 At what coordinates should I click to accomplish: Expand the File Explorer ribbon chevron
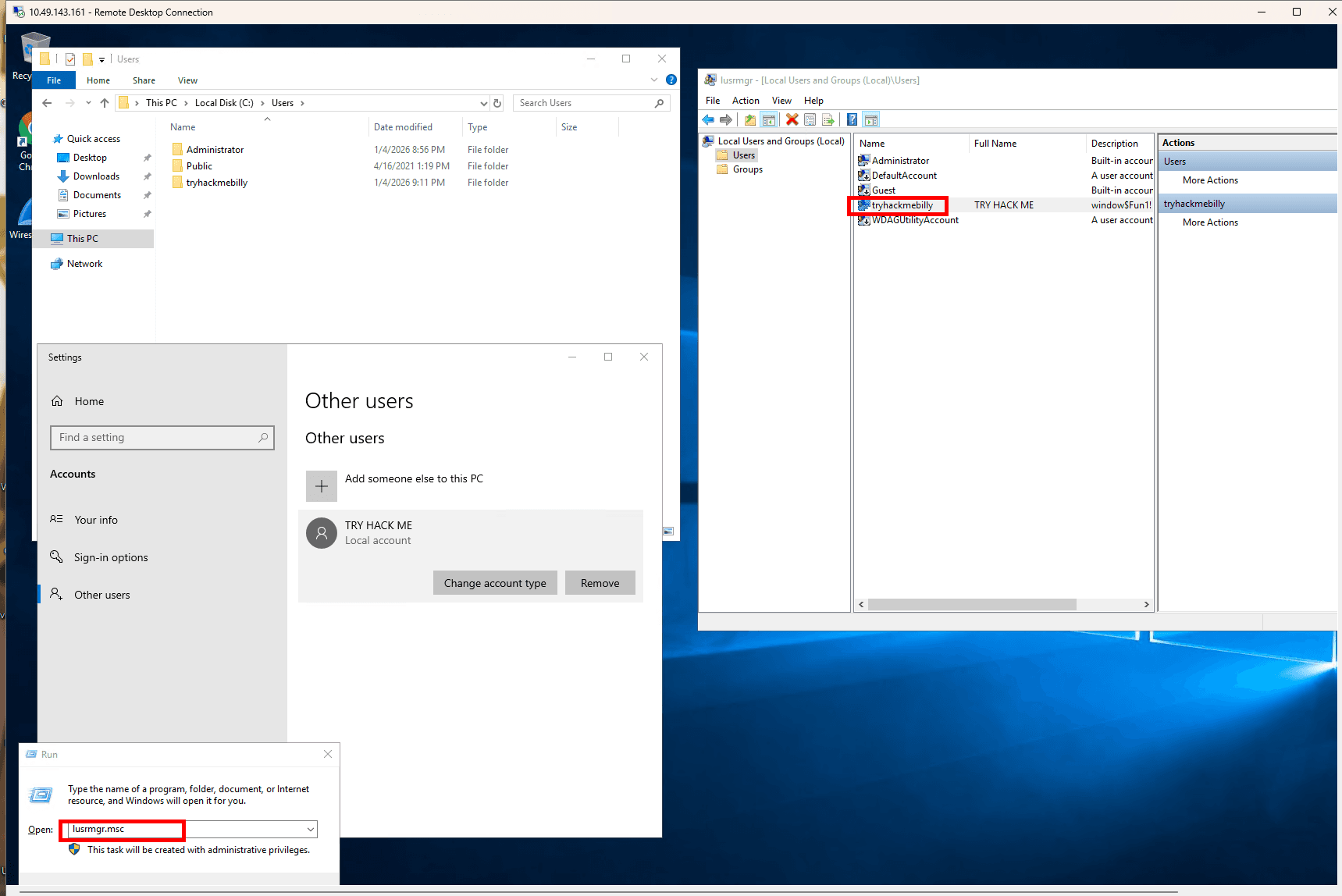654,80
